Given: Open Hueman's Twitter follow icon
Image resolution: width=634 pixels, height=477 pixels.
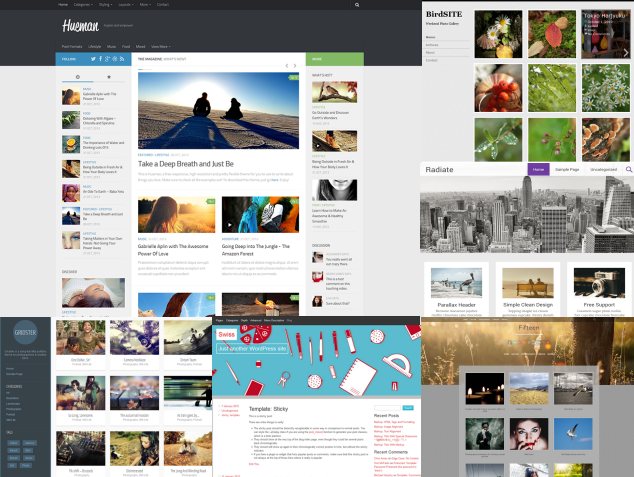Looking at the screenshot, I should pyautogui.click(x=93, y=59).
